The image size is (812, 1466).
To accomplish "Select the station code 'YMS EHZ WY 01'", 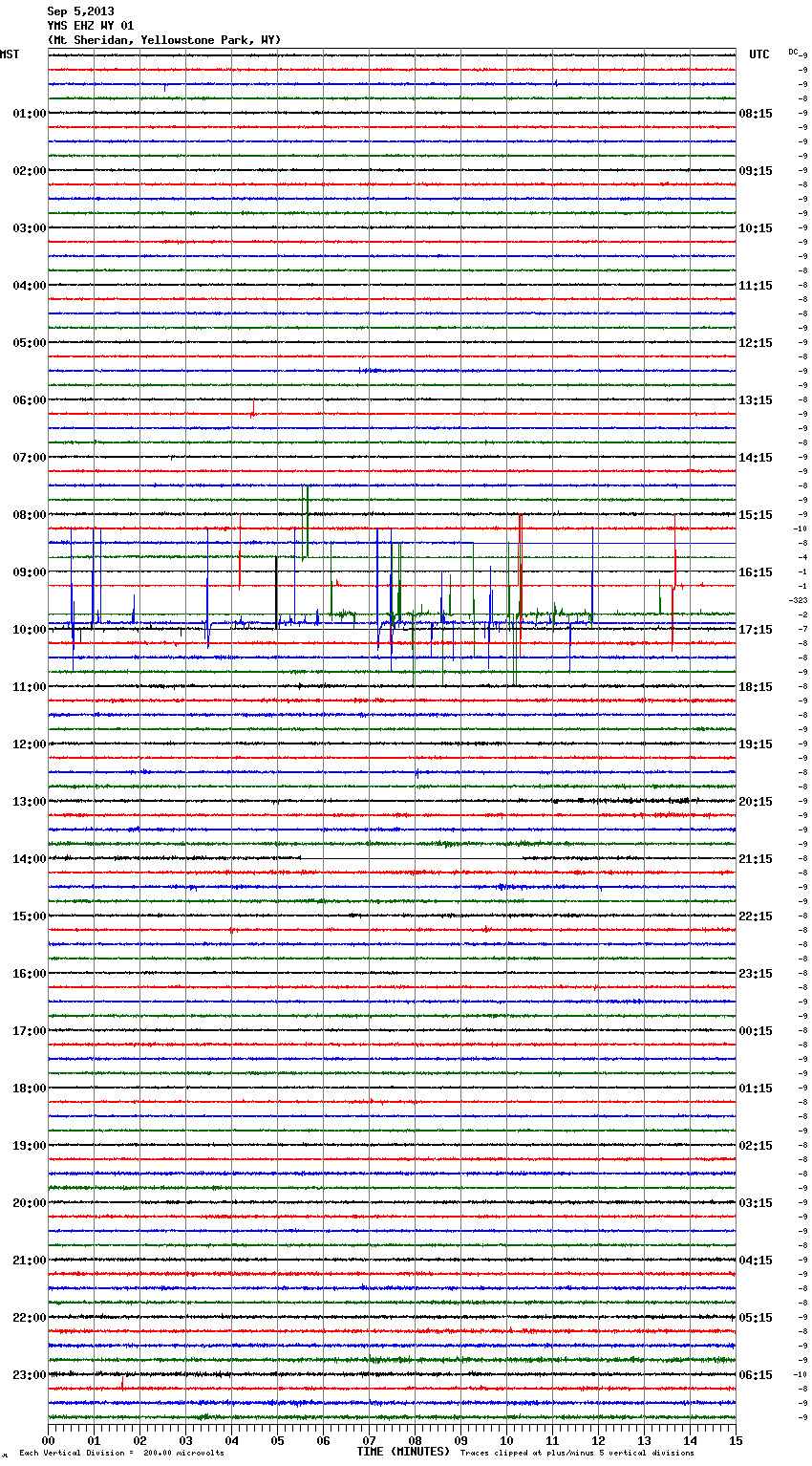I will (91, 26).
